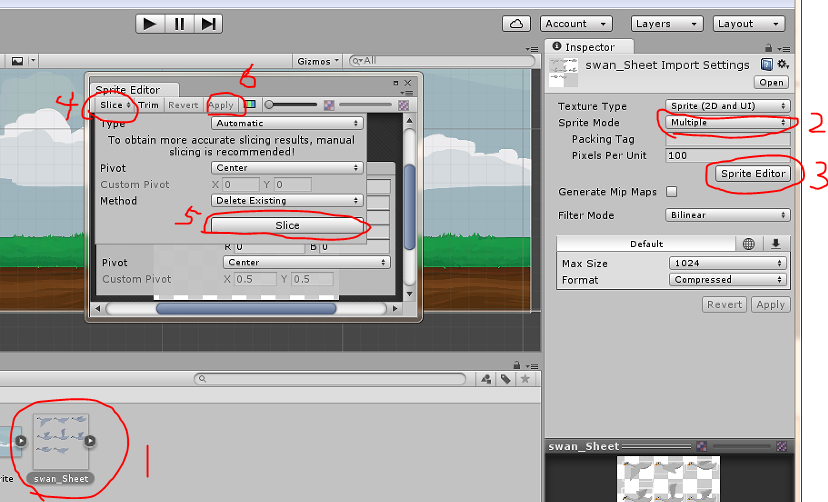Expand swan_Sheet sub-sprites arrow

90,441
